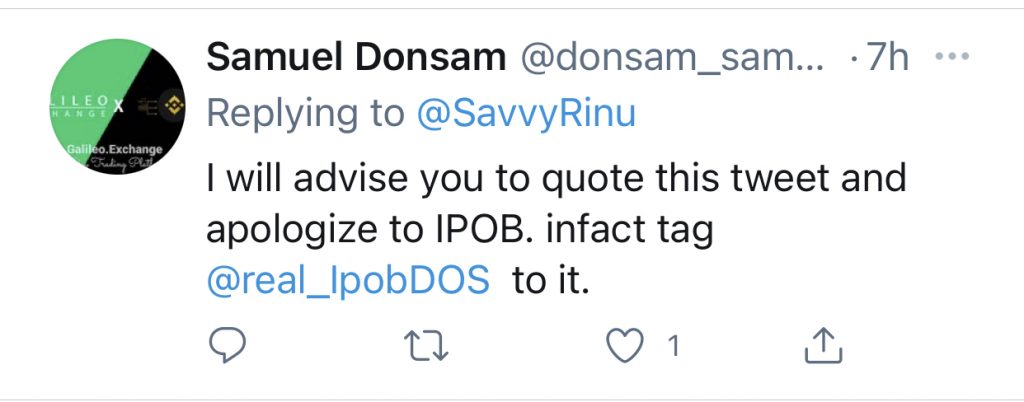Open the @real_IpobDOS mention
The image size is (1024, 402).
pos(348,281)
